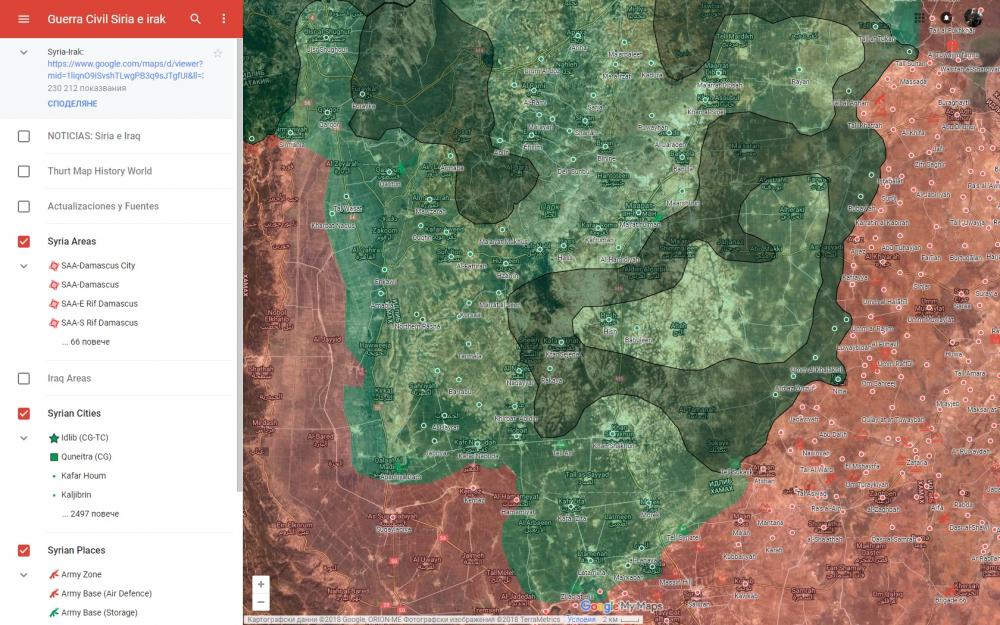This screenshot has width=1000, height=625.
Task: Enable the NOTICIAS: Siria e Iraq layer
Action: 24,136
